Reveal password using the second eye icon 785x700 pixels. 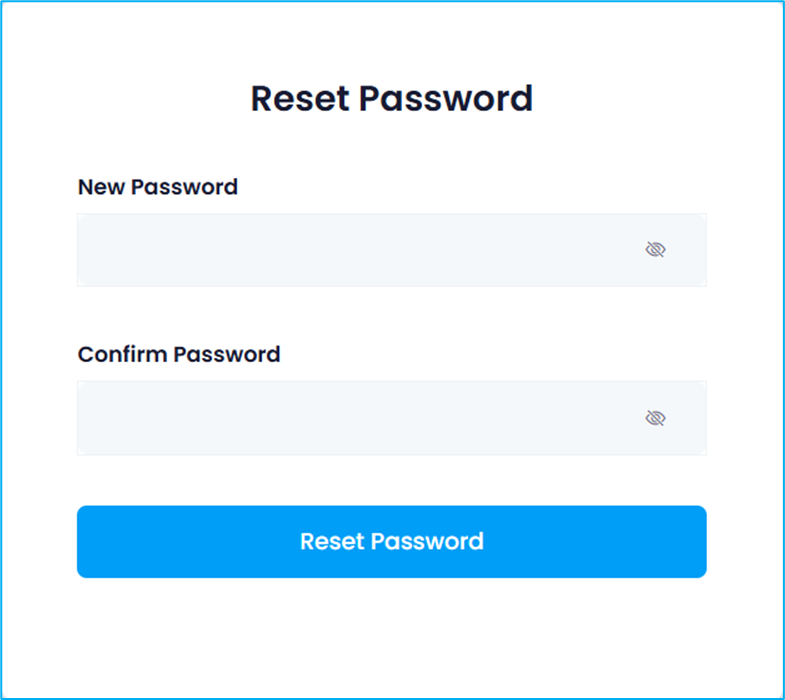655,418
